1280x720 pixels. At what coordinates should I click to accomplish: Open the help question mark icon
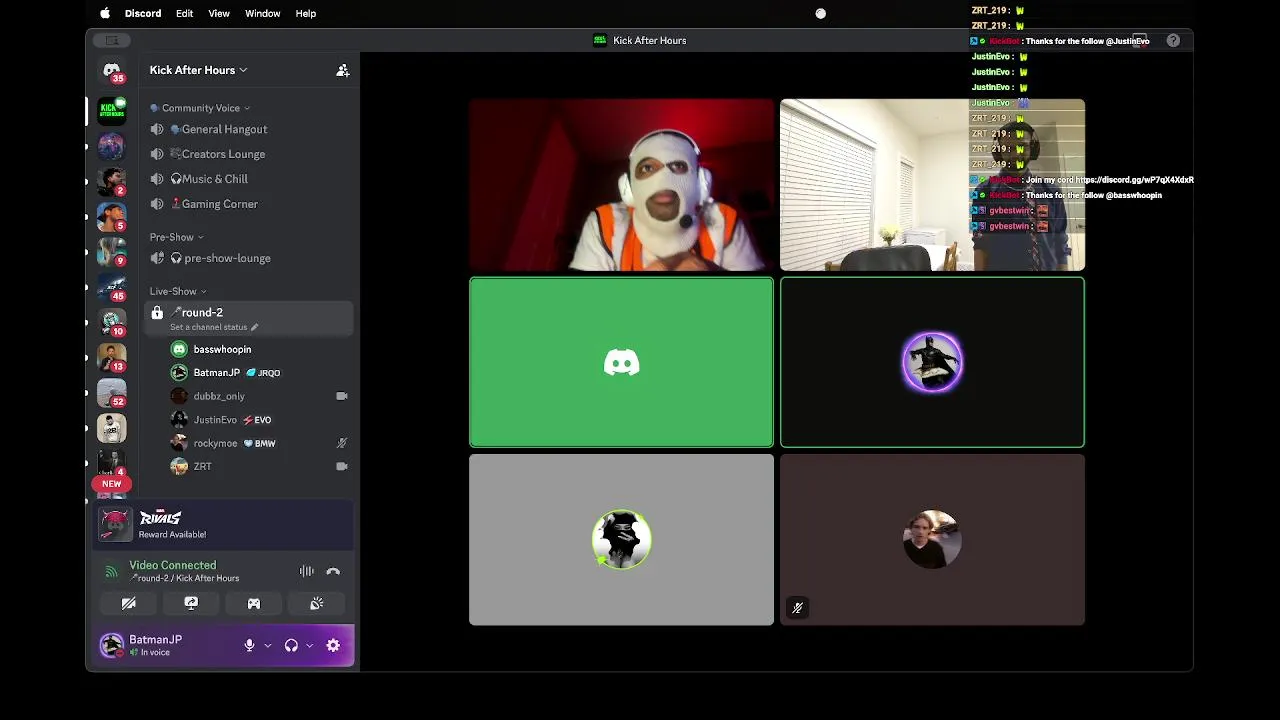point(1173,41)
